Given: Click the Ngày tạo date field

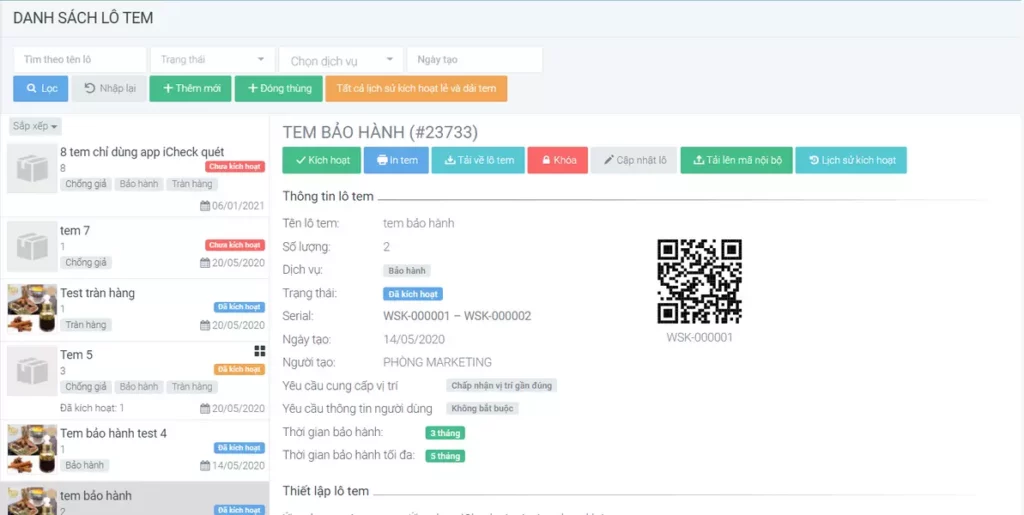Looking at the screenshot, I should coord(475,60).
